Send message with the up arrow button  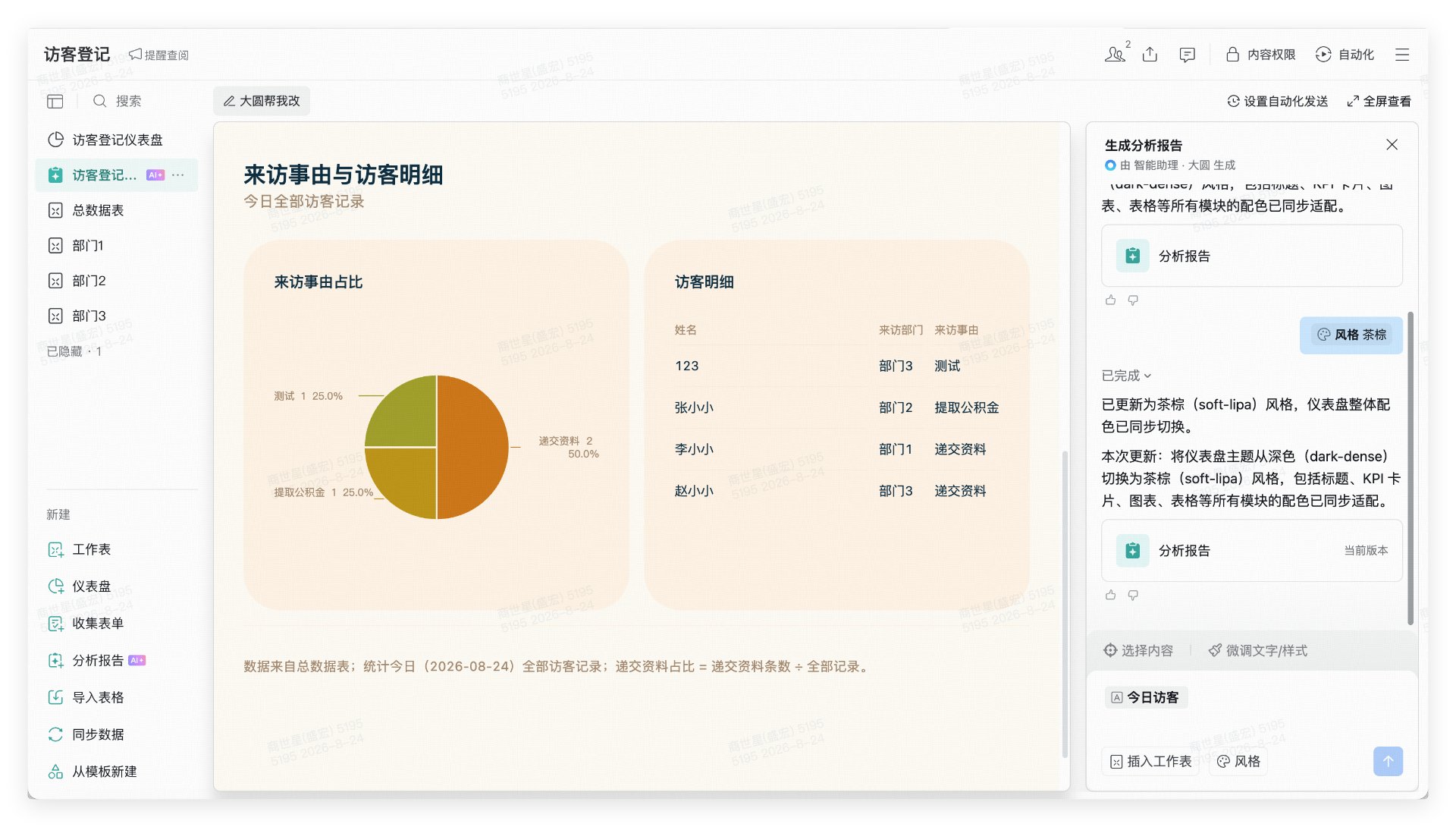1388,761
